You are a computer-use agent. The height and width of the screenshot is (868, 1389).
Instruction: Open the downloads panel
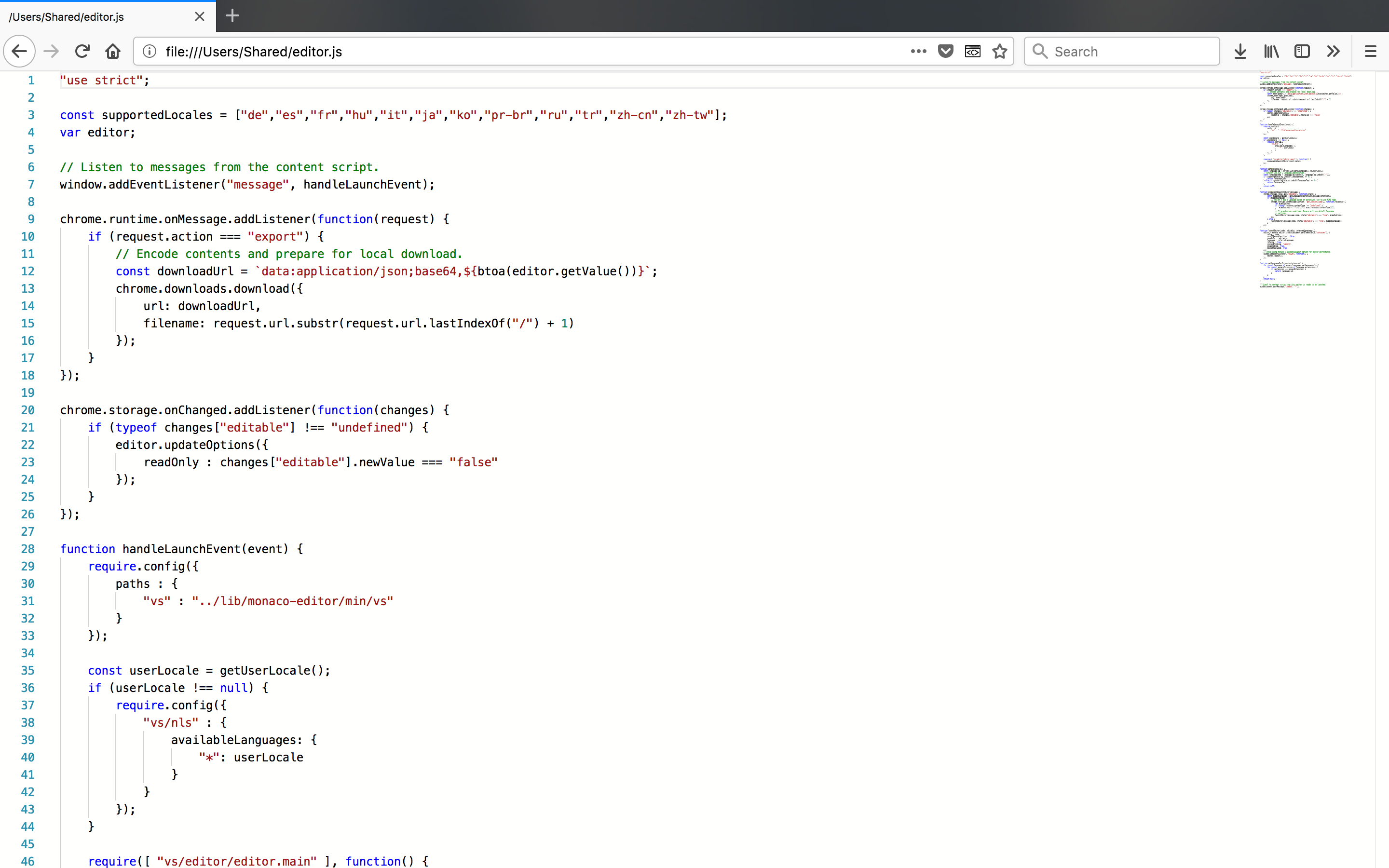point(1240,52)
